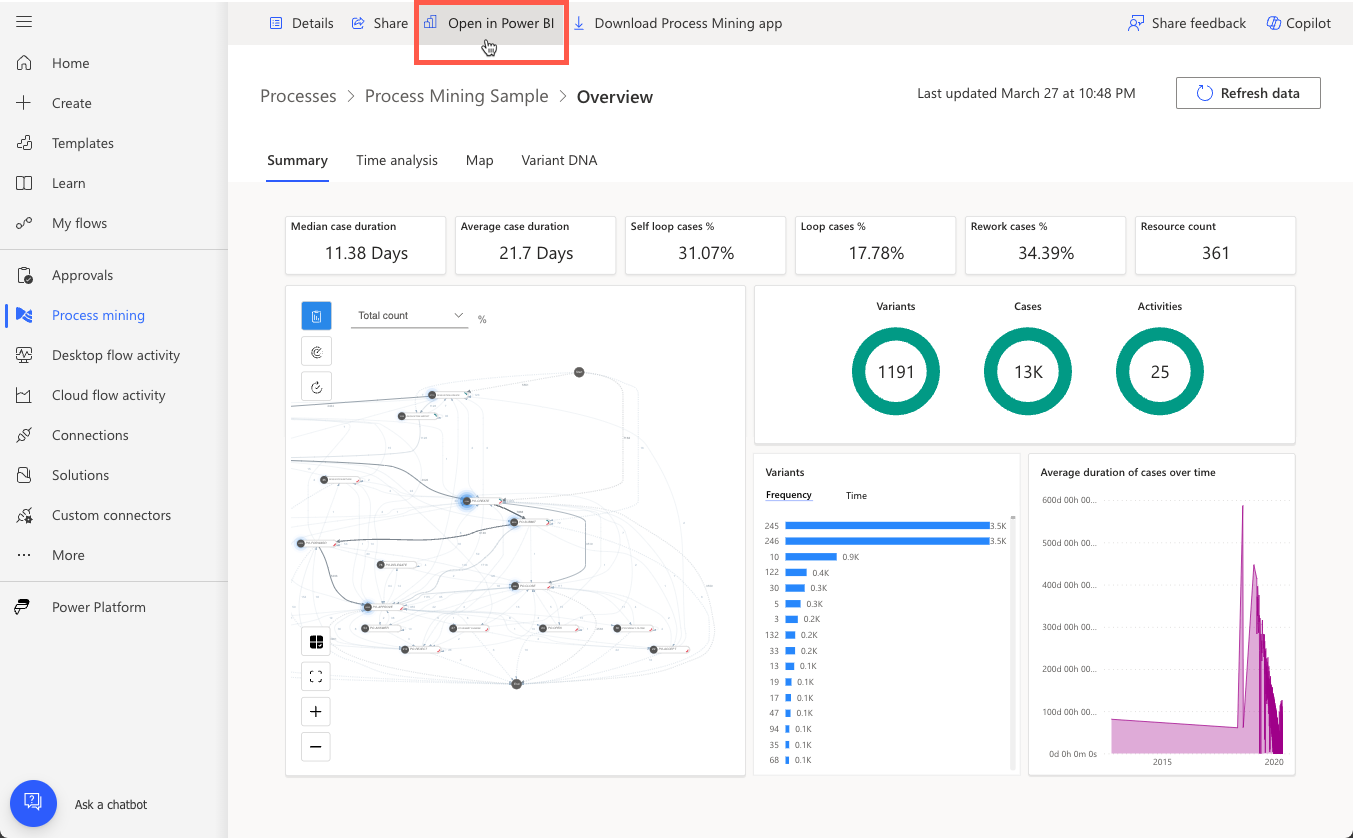Image resolution: width=1353 pixels, height=838 pixels.
Task: Open Approvals in the sidebar
Action: tap(82, 275)
